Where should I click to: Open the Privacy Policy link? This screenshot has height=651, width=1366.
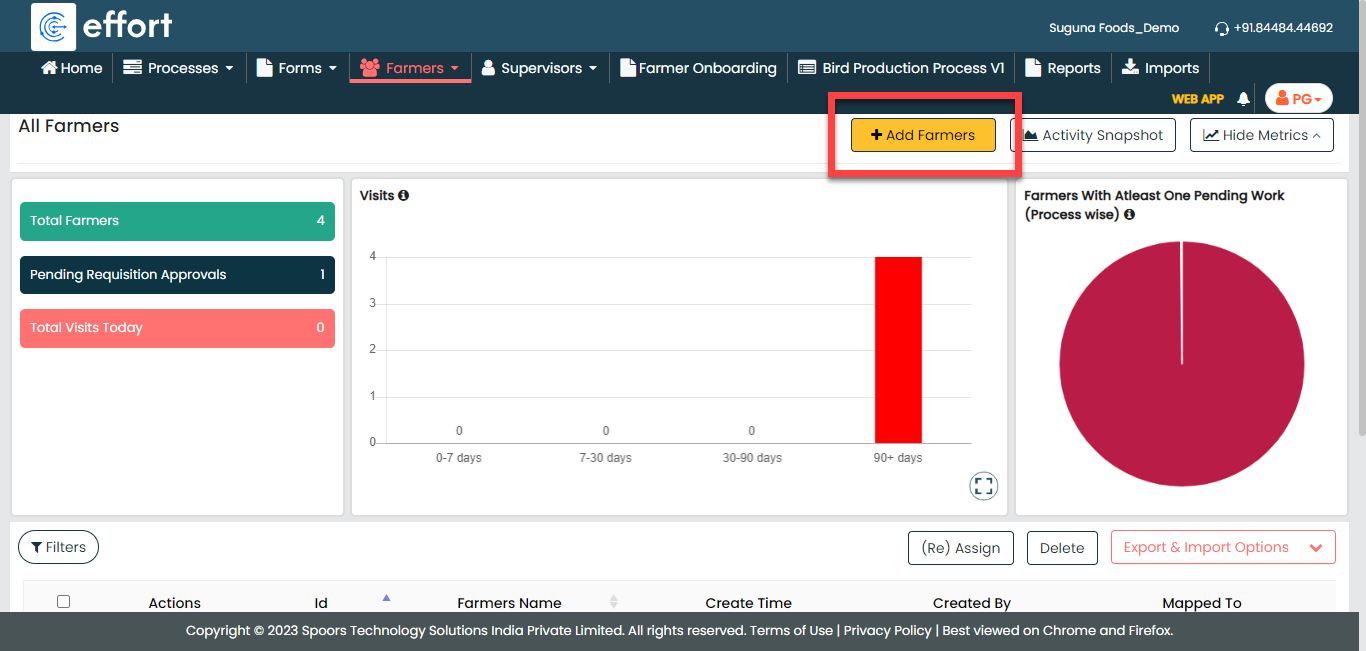tap(887, 631)
